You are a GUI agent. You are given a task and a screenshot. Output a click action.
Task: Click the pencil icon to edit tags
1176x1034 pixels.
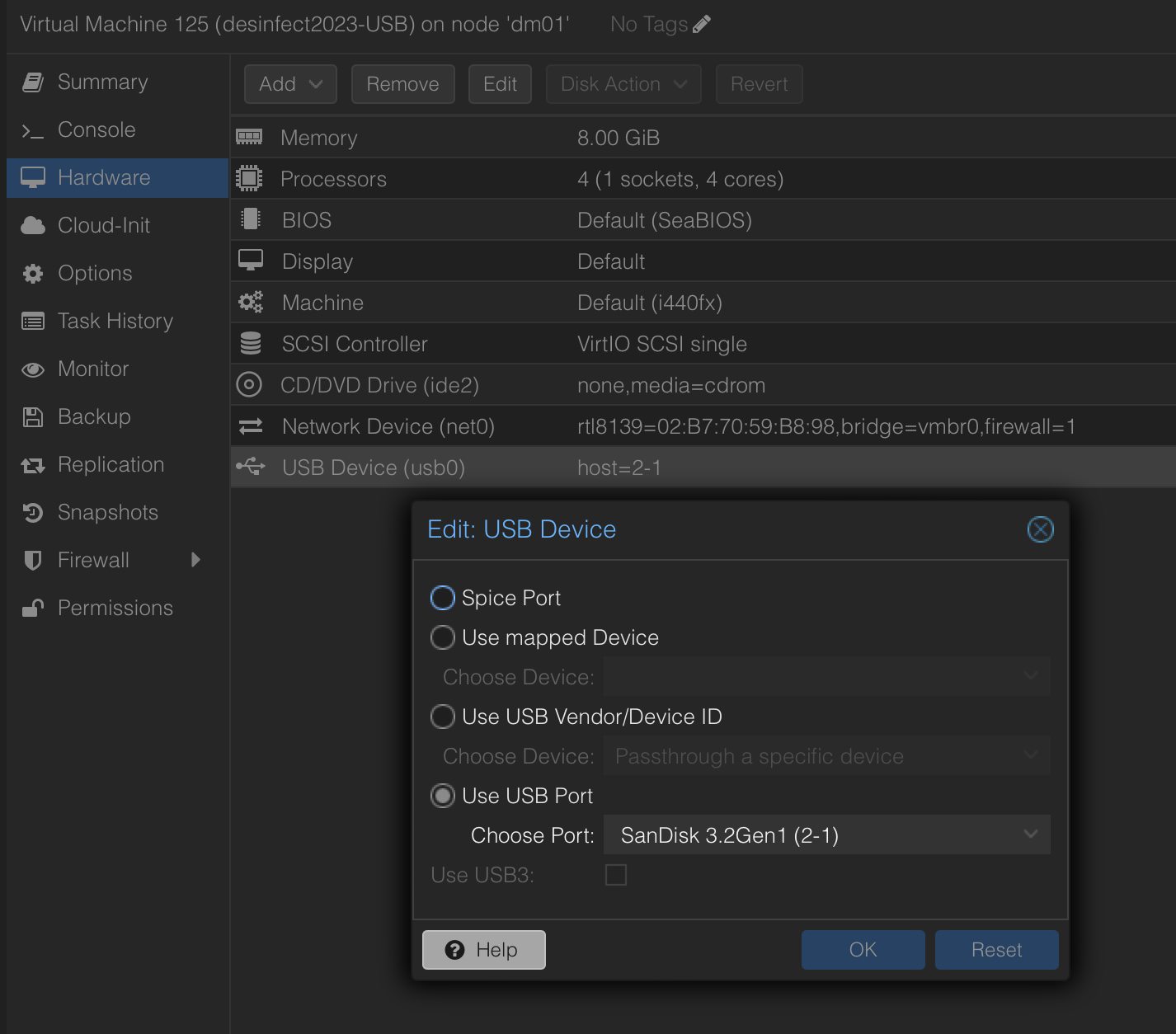[x=702, y=25]
